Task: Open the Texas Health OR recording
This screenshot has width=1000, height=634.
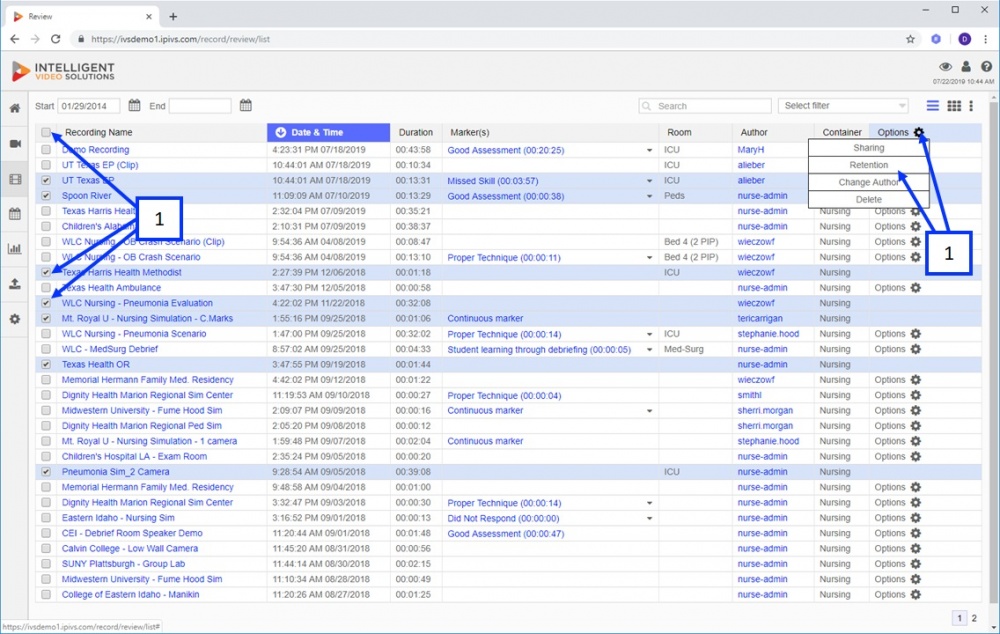Action: point(96,364)
